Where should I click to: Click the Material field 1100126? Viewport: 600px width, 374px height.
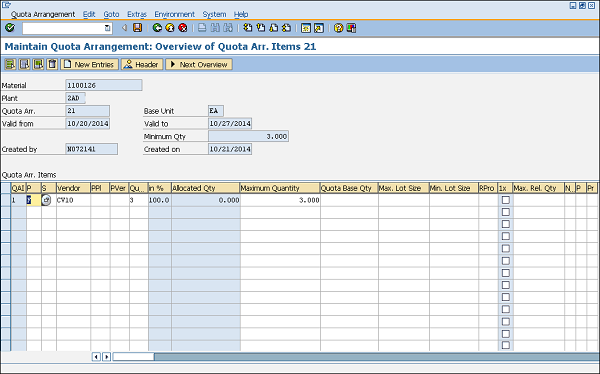pos(104,85)
